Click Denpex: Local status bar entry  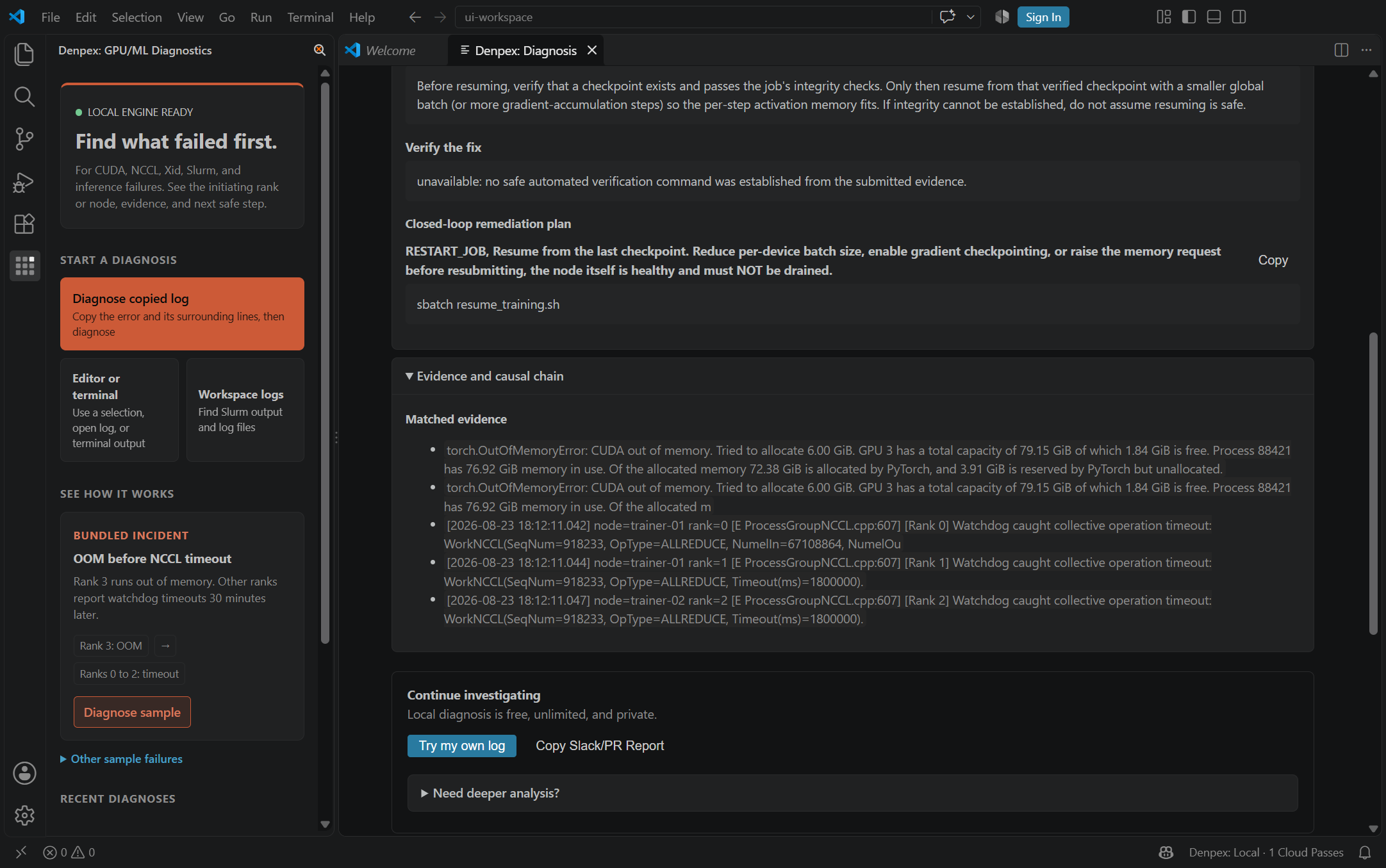coord(1266,852)
